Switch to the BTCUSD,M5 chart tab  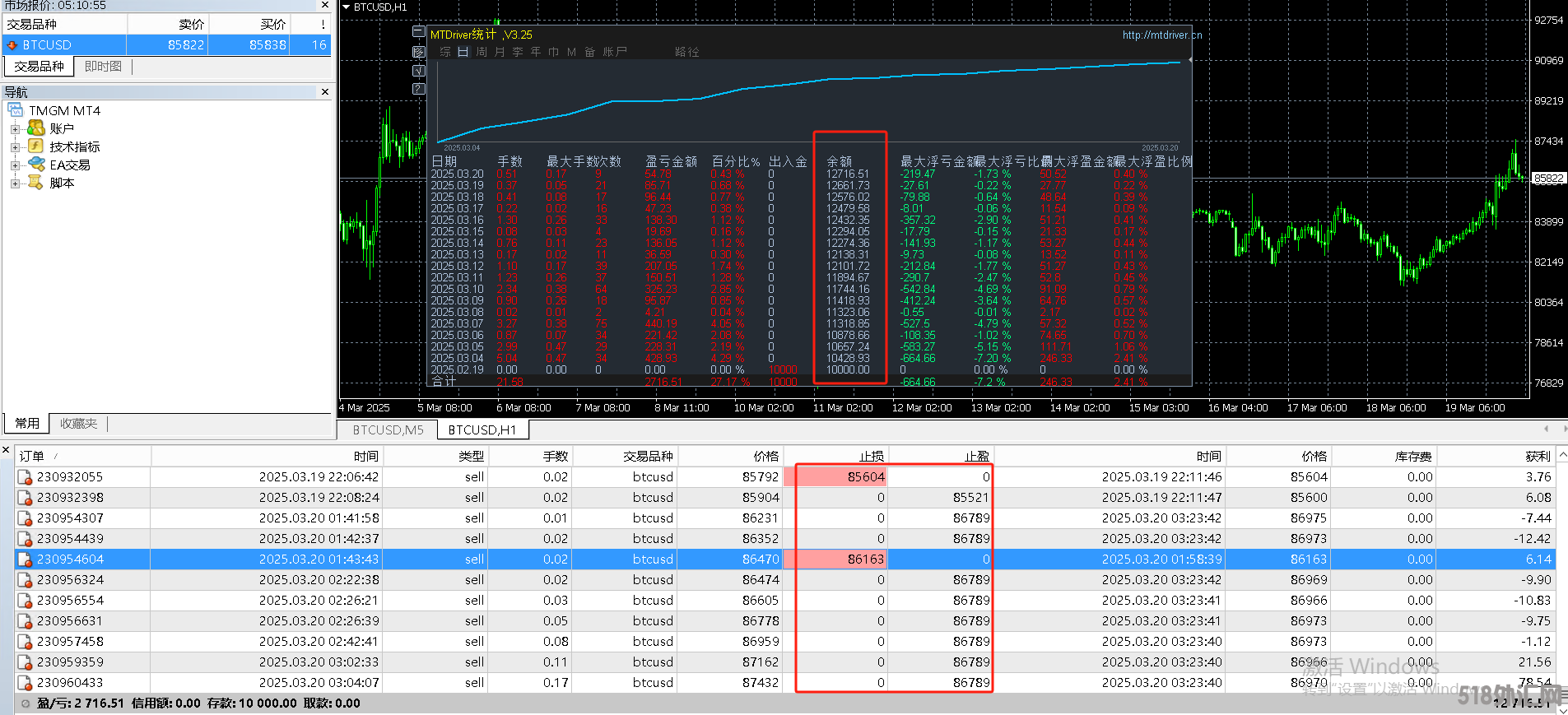(x=388, y=429)
